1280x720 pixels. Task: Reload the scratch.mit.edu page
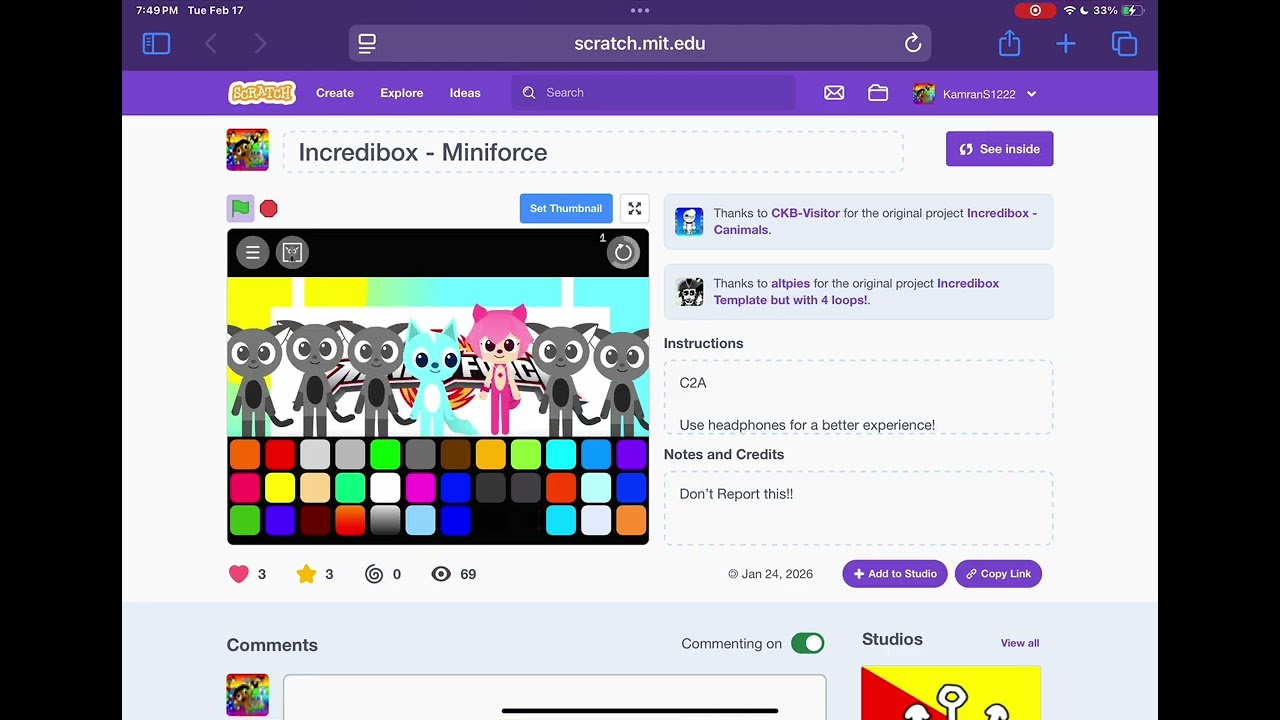912,43
